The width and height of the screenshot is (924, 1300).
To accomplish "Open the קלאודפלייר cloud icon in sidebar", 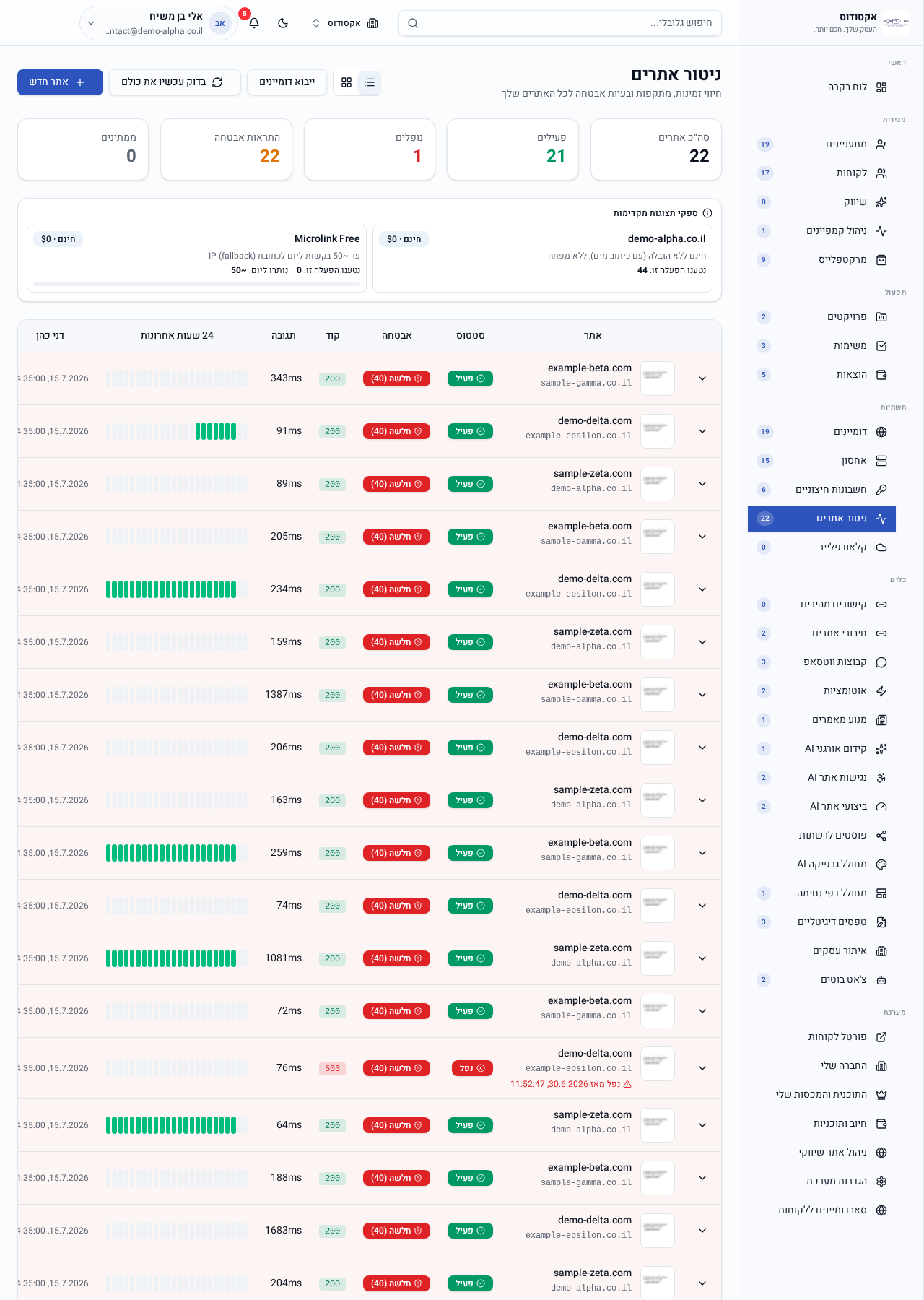I will point(881,547).
